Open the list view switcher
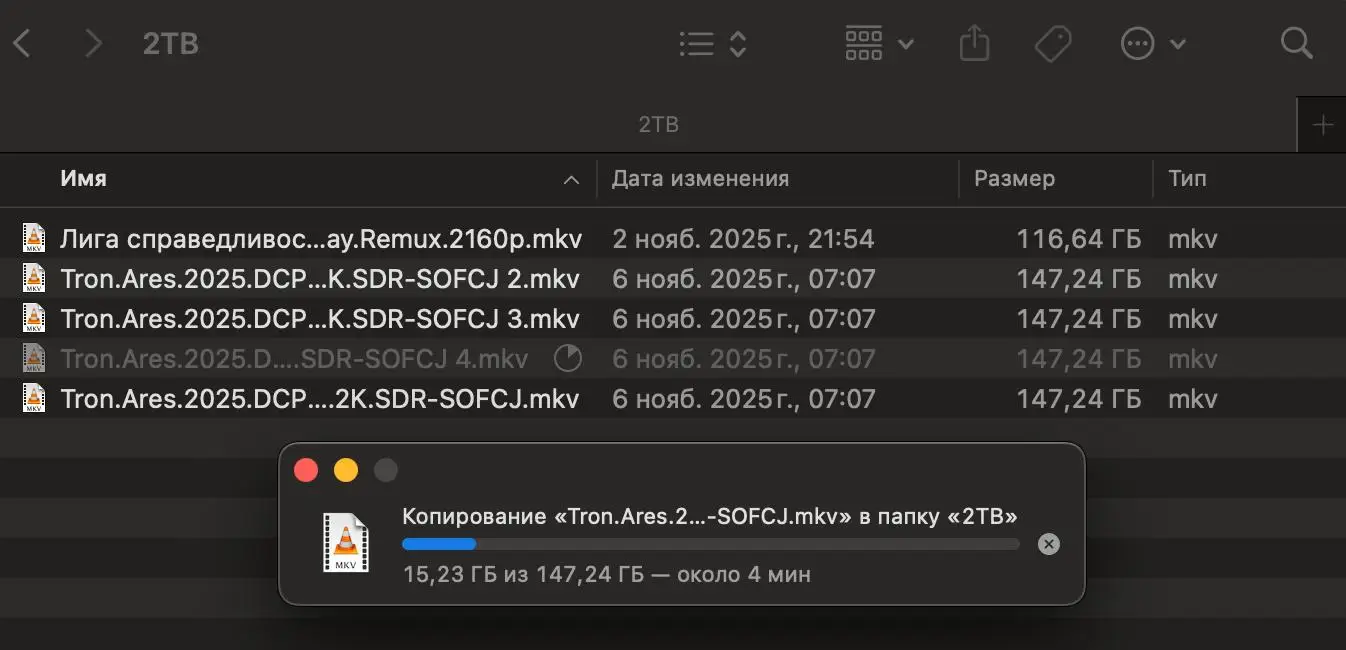 pos(712,44)
